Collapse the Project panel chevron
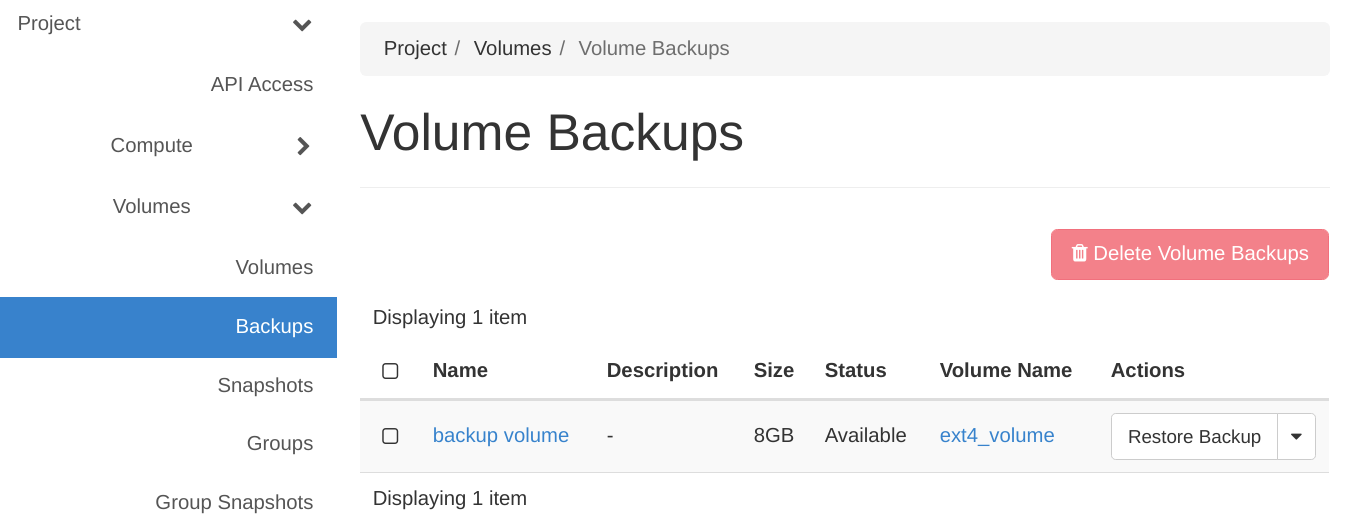This screenshot has width=1350, height=524. [302, 25]
